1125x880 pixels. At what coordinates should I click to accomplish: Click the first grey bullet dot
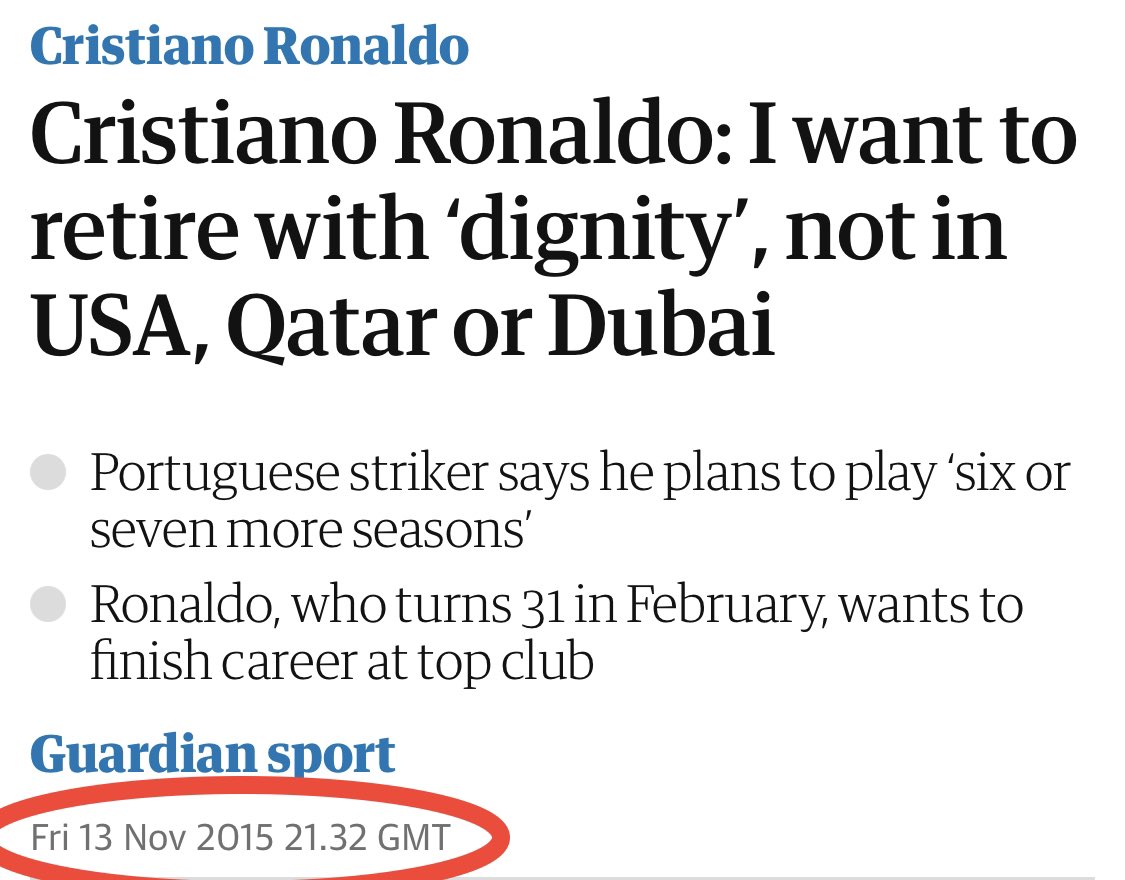coord(48,473)
